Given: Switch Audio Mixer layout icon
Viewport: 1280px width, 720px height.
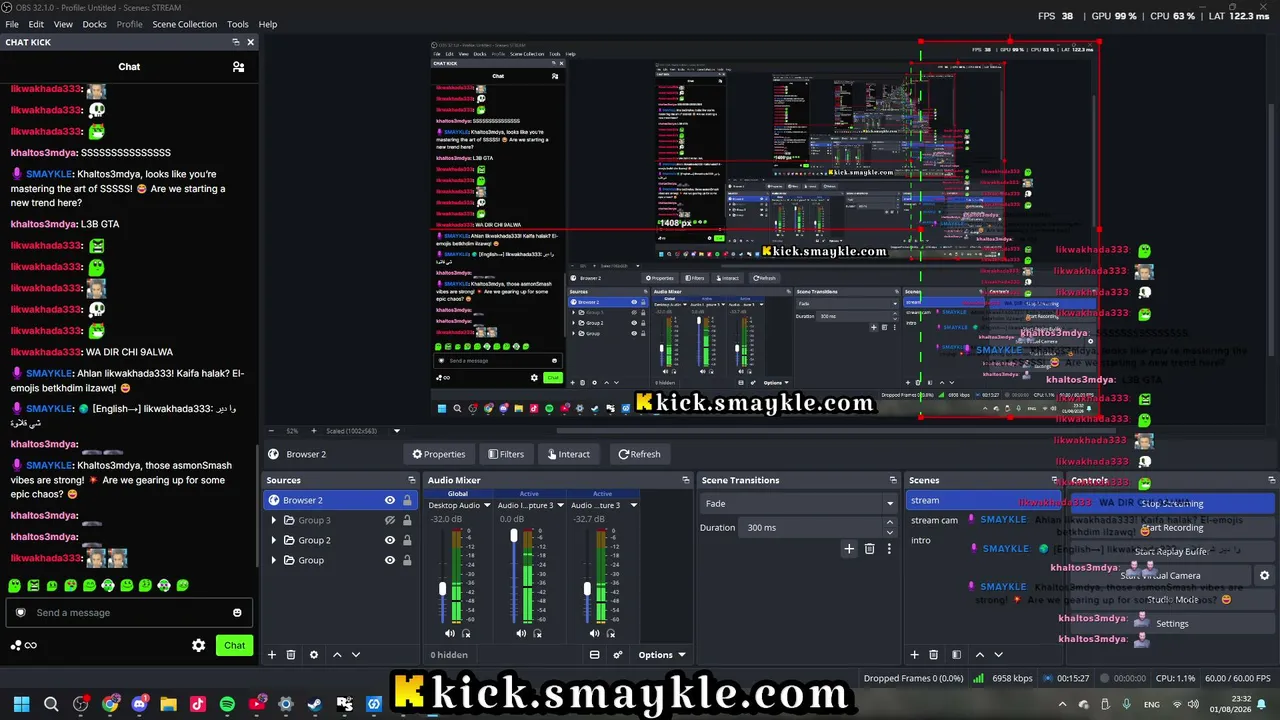Looking at the screenshot, I should (x=594, y=655).
